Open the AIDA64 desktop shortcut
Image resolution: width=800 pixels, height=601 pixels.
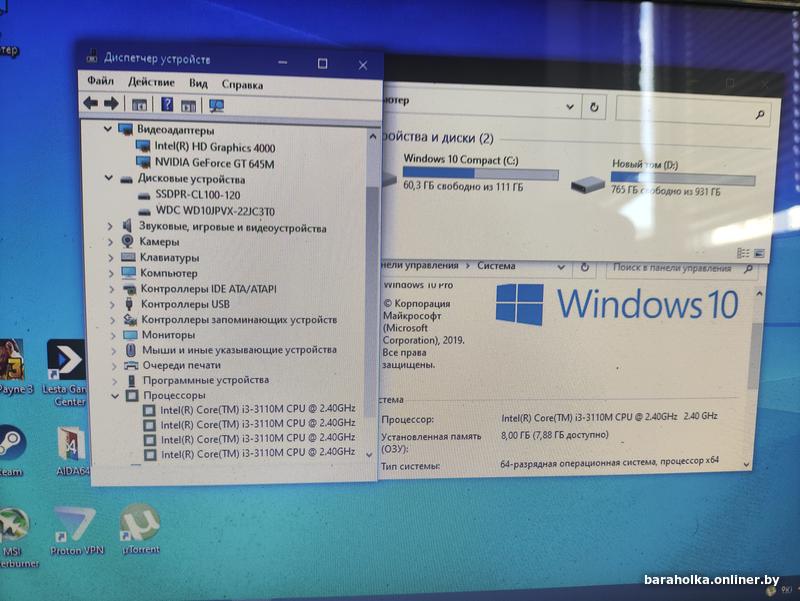click(x=72, y=452)
